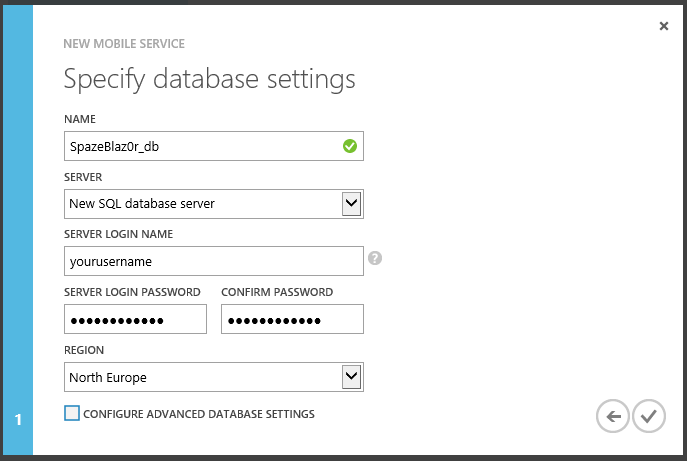The image size is (687, 461).
Task: Click the 'Specify database settings' heading
Action: 209,78
